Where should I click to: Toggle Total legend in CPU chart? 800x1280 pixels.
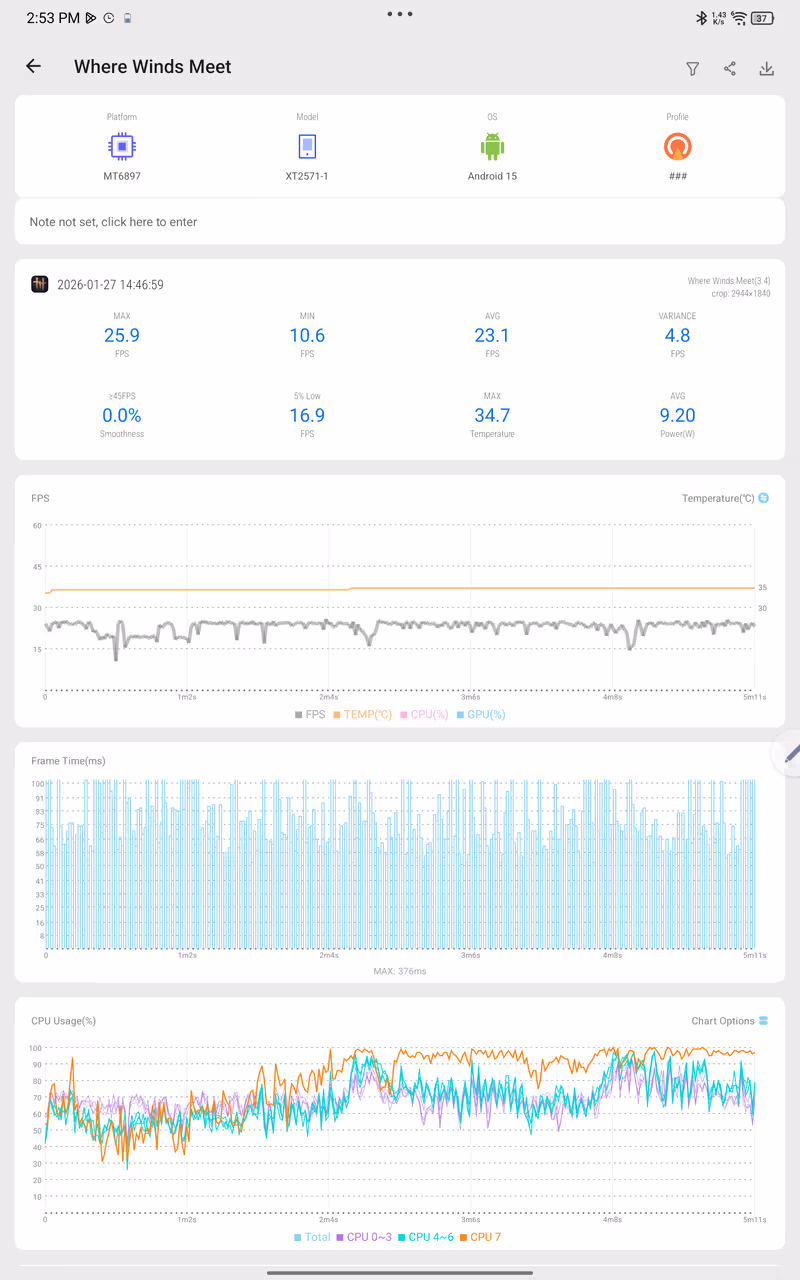click(312, 1237)
